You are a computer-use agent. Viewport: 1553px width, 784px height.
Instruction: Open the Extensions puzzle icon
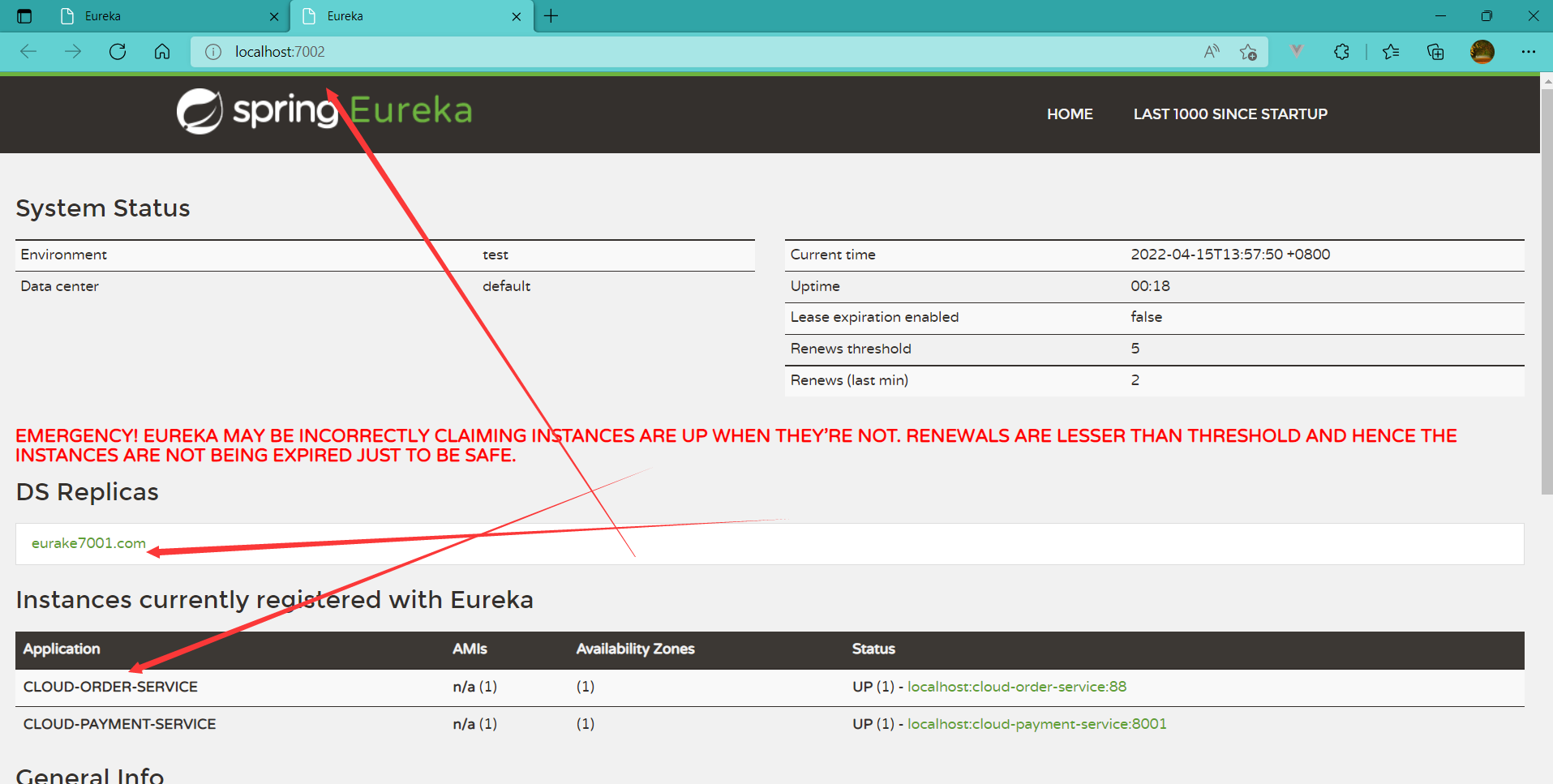[x=1341, y=52]
